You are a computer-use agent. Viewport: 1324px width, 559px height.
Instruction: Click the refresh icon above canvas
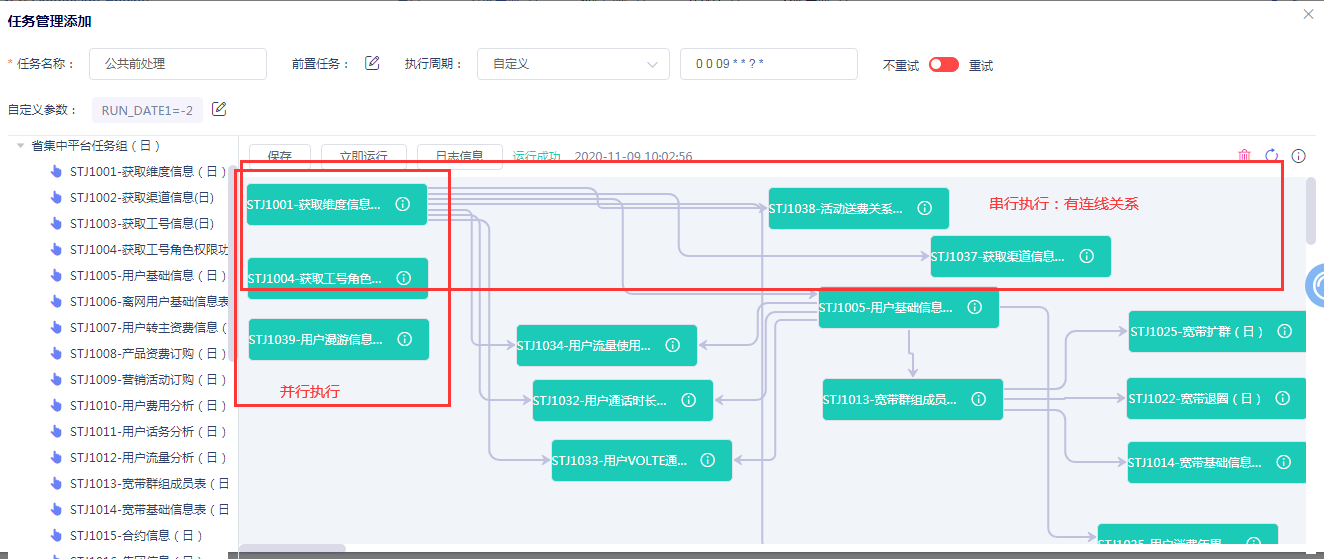[1272, 156]
